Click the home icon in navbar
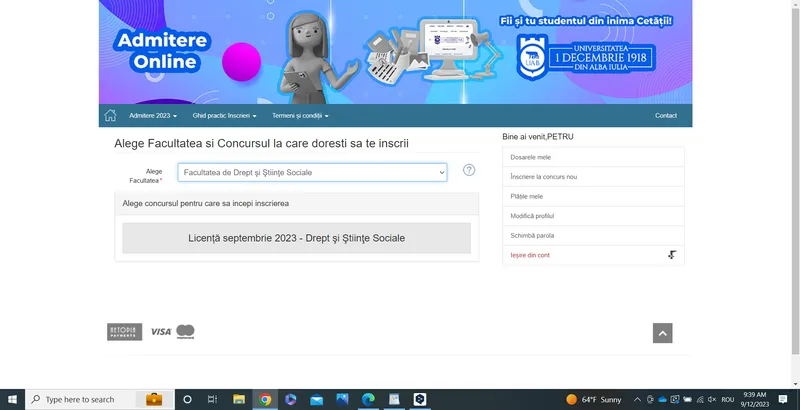The height and width of the screenshot is (410, 800). (x=110, y=115)
